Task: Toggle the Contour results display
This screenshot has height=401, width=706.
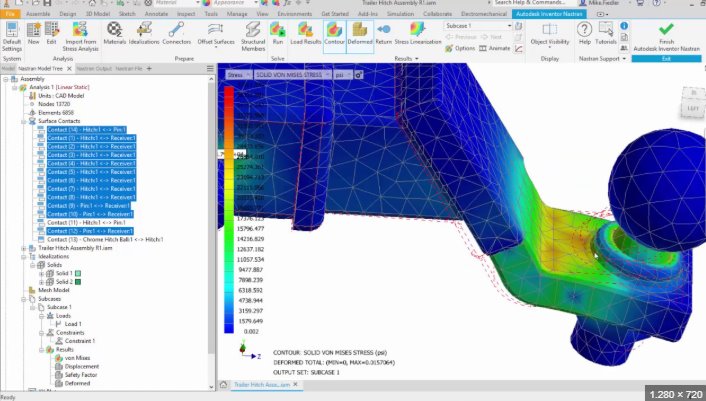Action: (x=334, y=35)
